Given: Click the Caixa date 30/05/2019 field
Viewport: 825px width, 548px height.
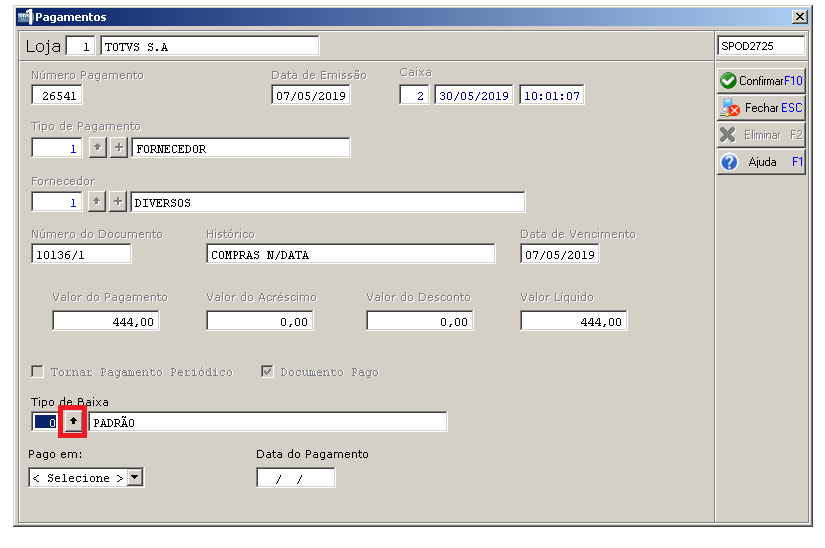Looking at the screenshot, I should [474, 96].
